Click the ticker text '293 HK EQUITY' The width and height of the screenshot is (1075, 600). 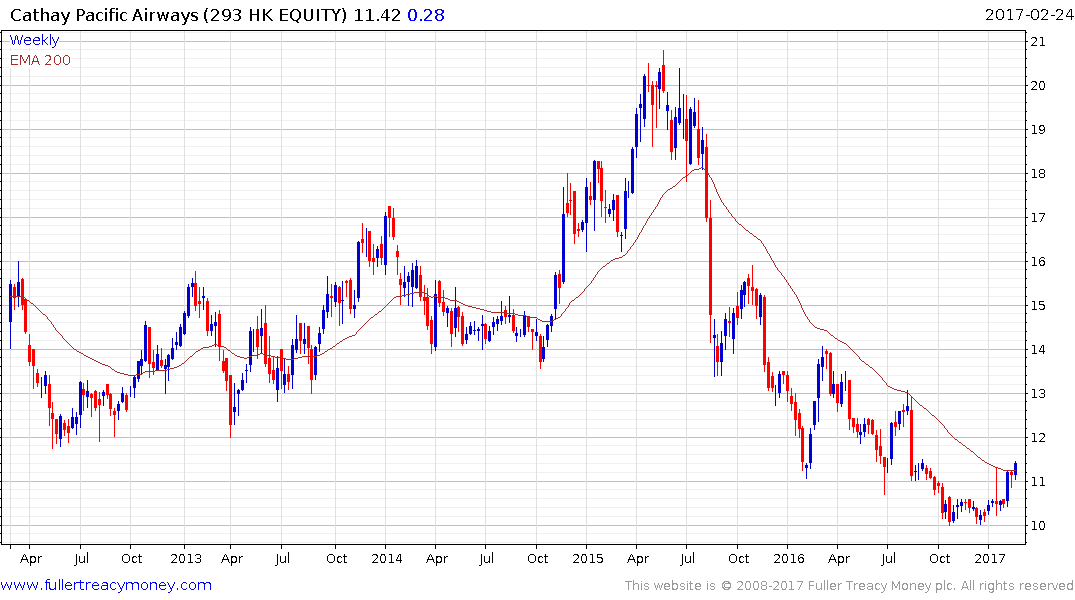pyautogui.click(x=275, y=15)
